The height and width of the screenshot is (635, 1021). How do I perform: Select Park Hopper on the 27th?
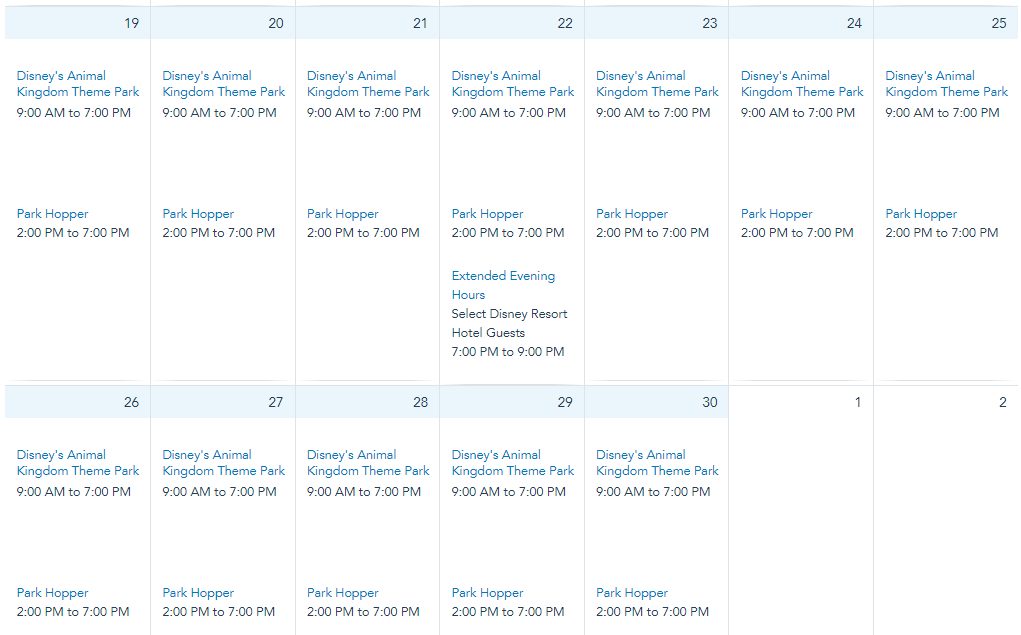pyautogui.click(x=198, y=593)
